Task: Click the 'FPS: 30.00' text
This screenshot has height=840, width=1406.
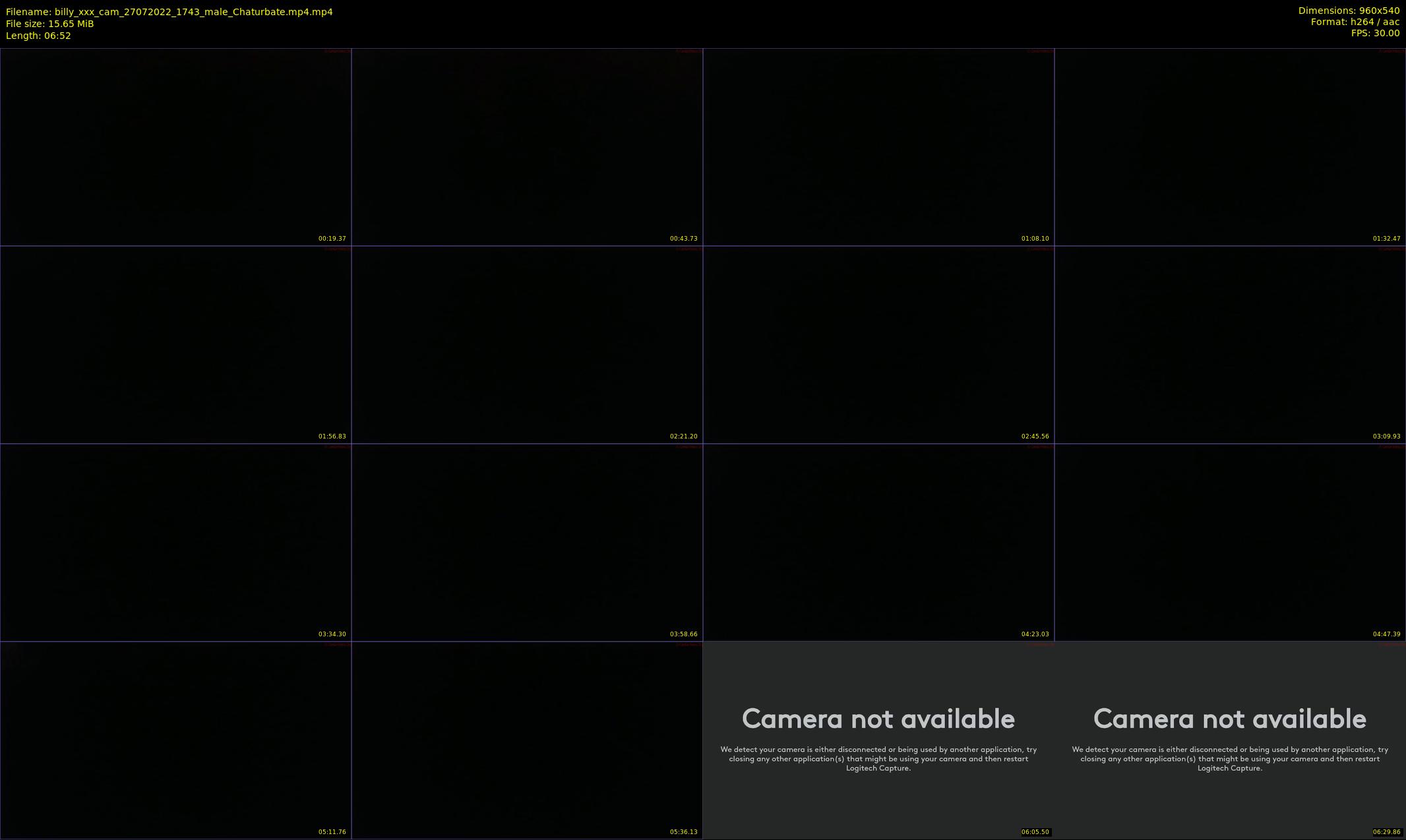Action: [x=1375, y=33]
